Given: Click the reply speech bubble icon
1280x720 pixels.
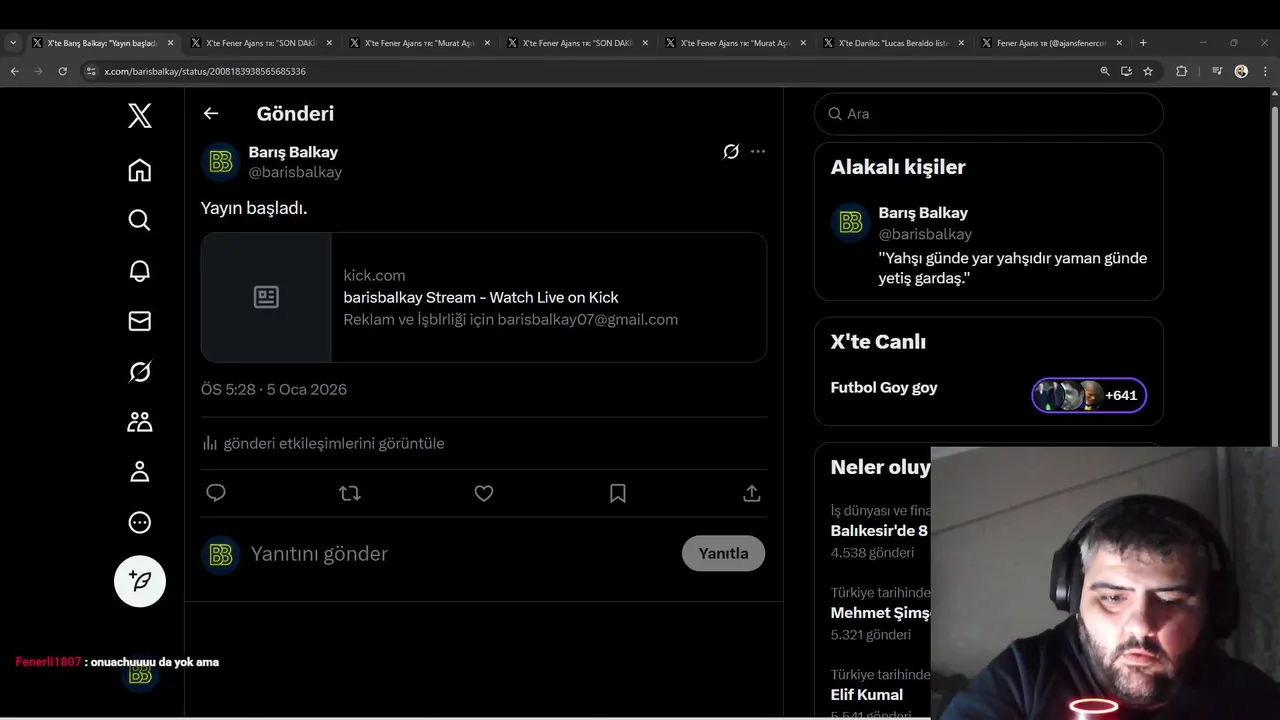Looking at the screenshot, I should [216, 493].
